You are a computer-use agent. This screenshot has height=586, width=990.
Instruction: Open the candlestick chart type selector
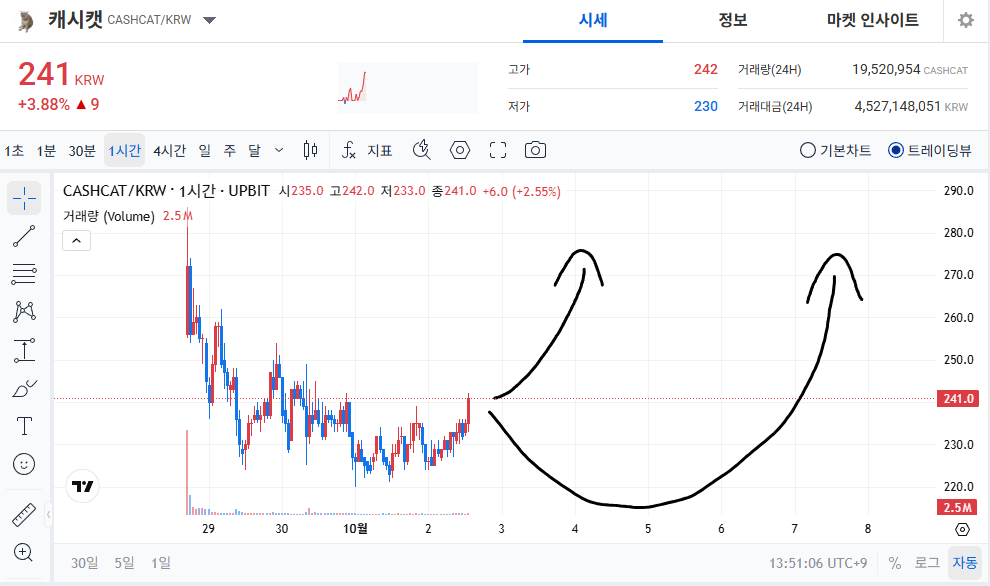310,150
